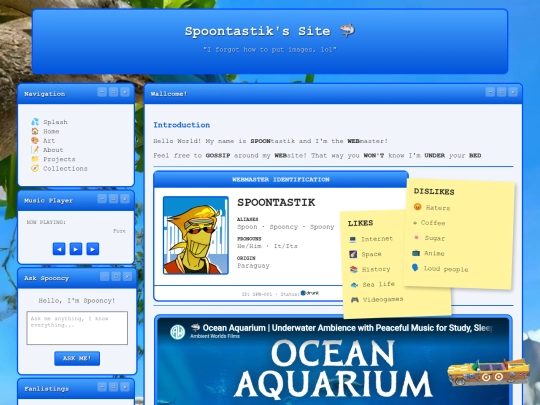Skip to next track in Music Player

93,249
